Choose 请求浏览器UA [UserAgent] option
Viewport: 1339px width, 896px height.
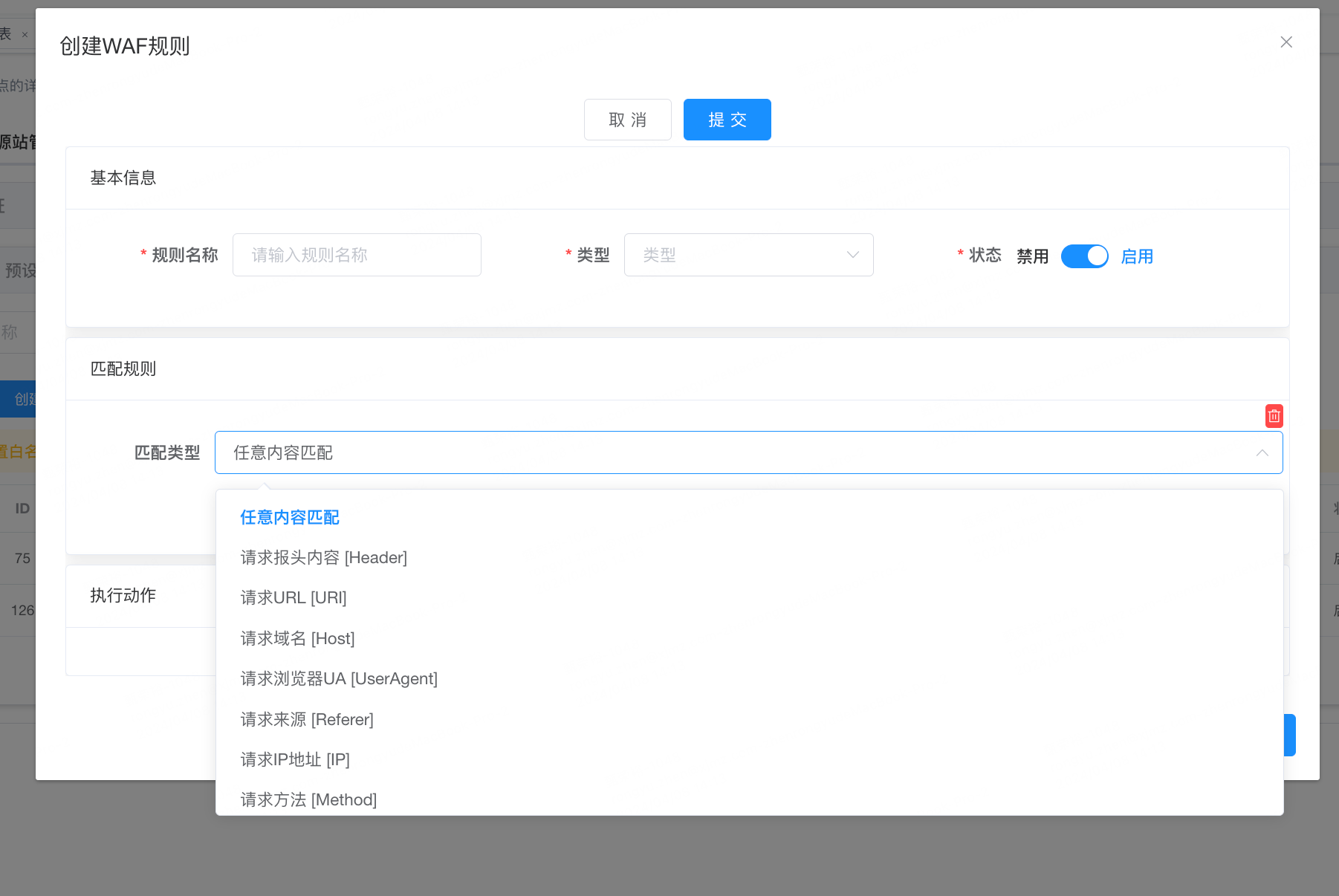click(x=339, y=679)
